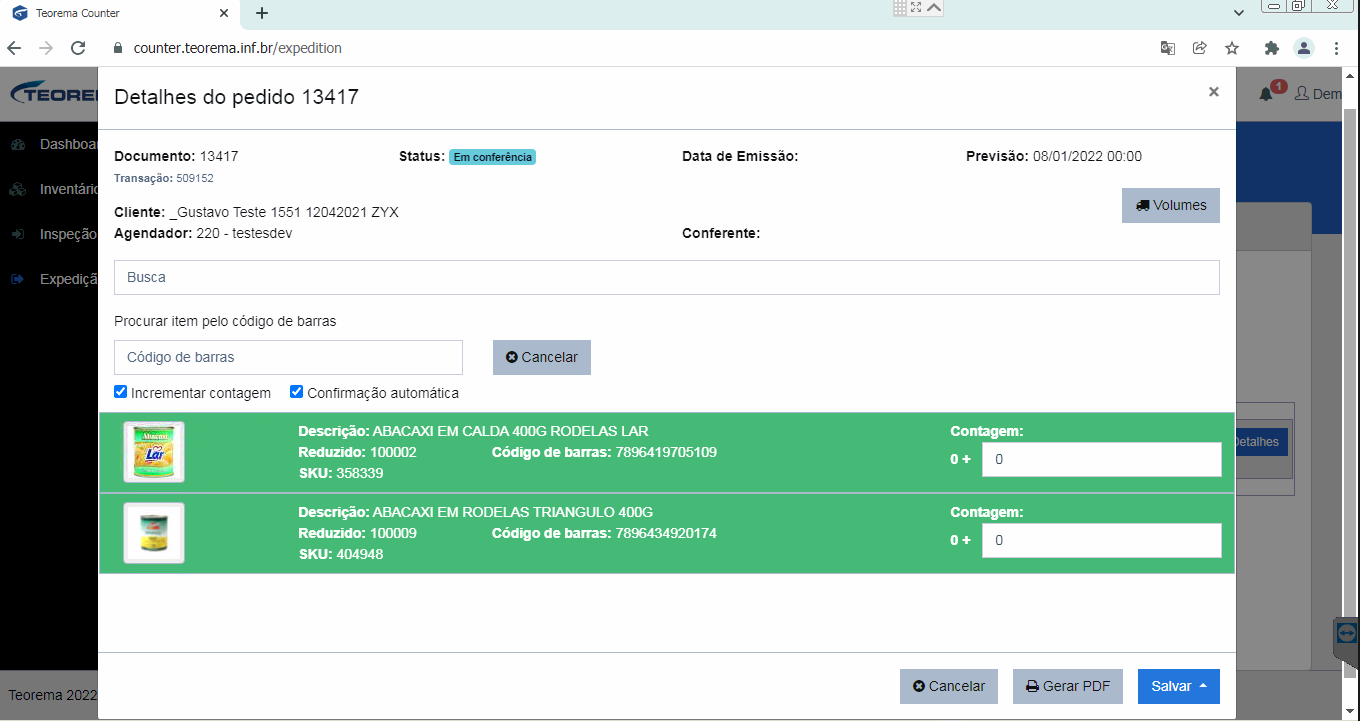1360x721 pixels.
Task: Open the translate page icon
Action: coord(1167,48)
